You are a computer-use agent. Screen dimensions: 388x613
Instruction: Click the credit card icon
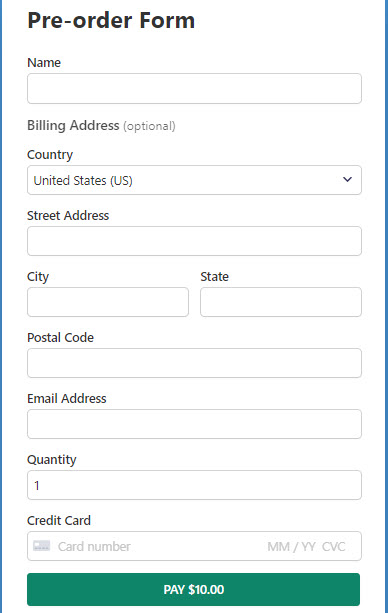41,546
